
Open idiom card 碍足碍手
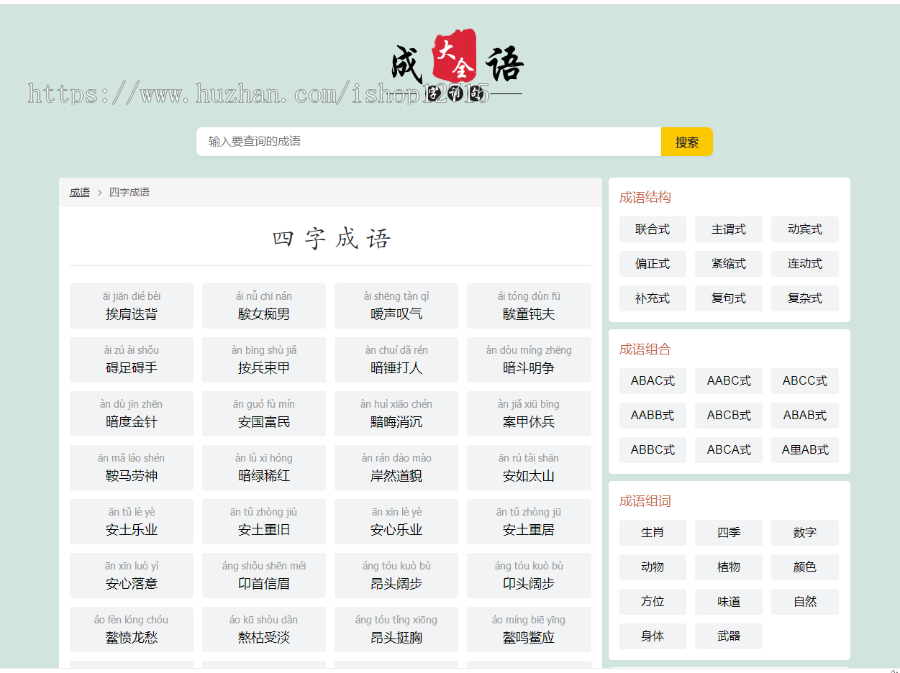click(131, 360)
